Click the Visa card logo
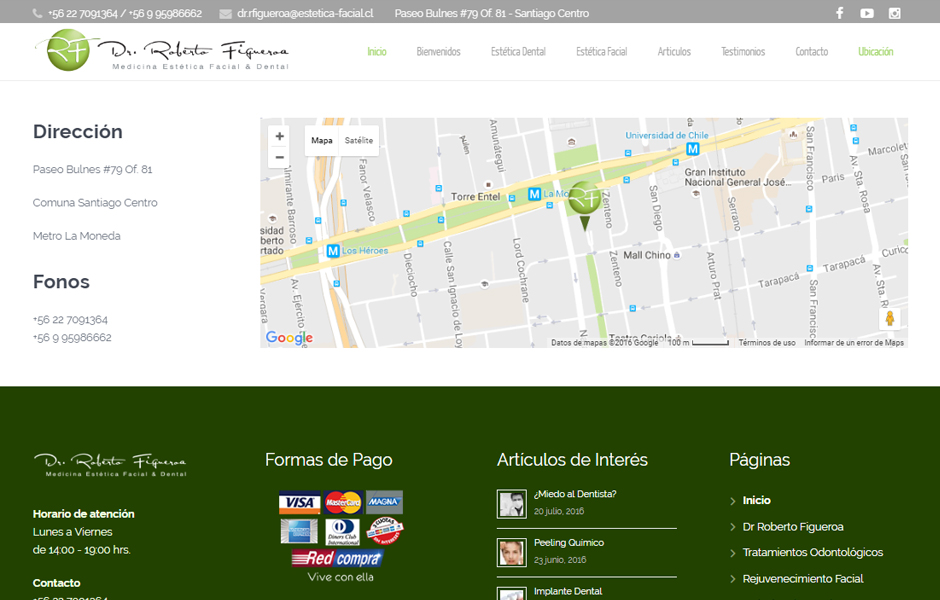 [299, 502]
